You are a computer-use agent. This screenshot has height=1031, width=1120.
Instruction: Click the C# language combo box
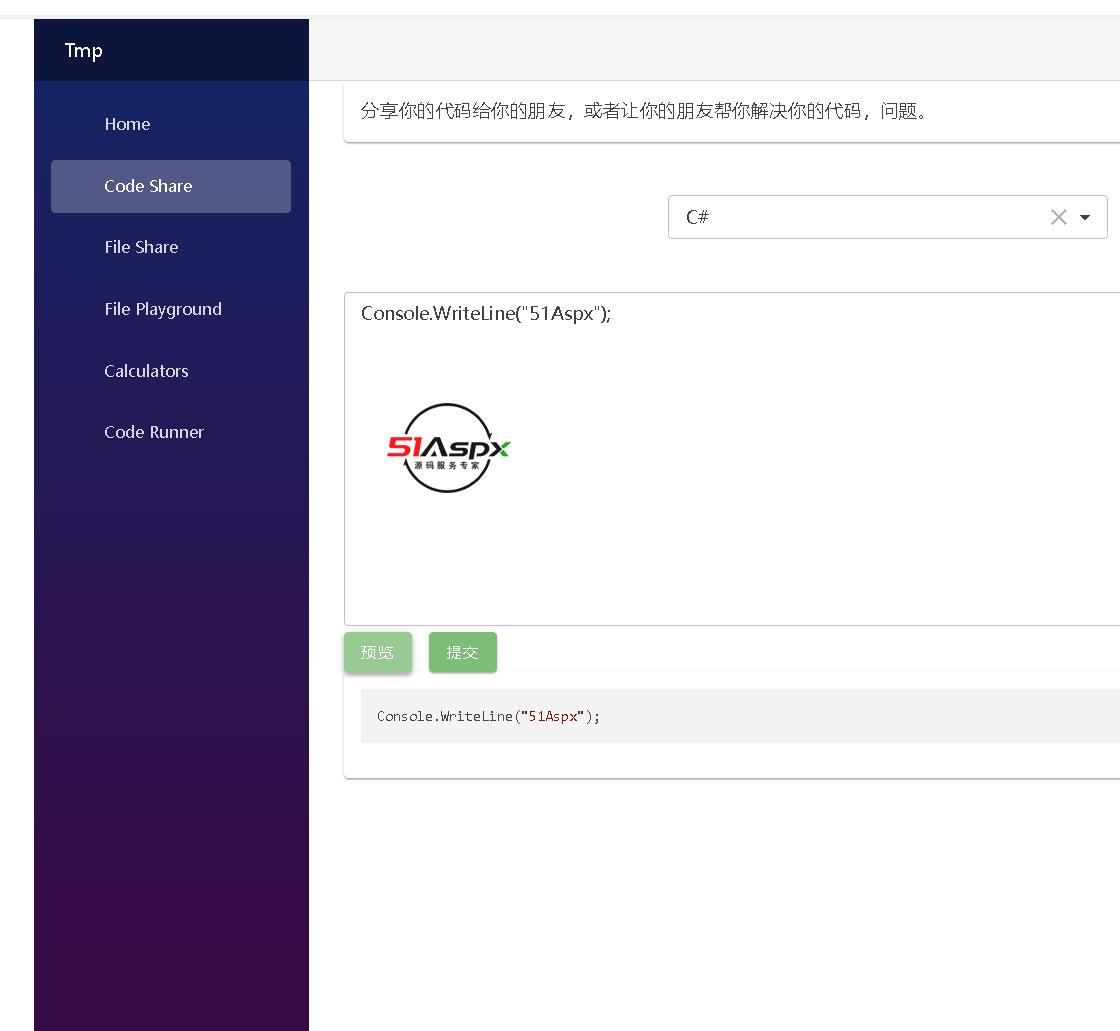(x=887, y=217)
